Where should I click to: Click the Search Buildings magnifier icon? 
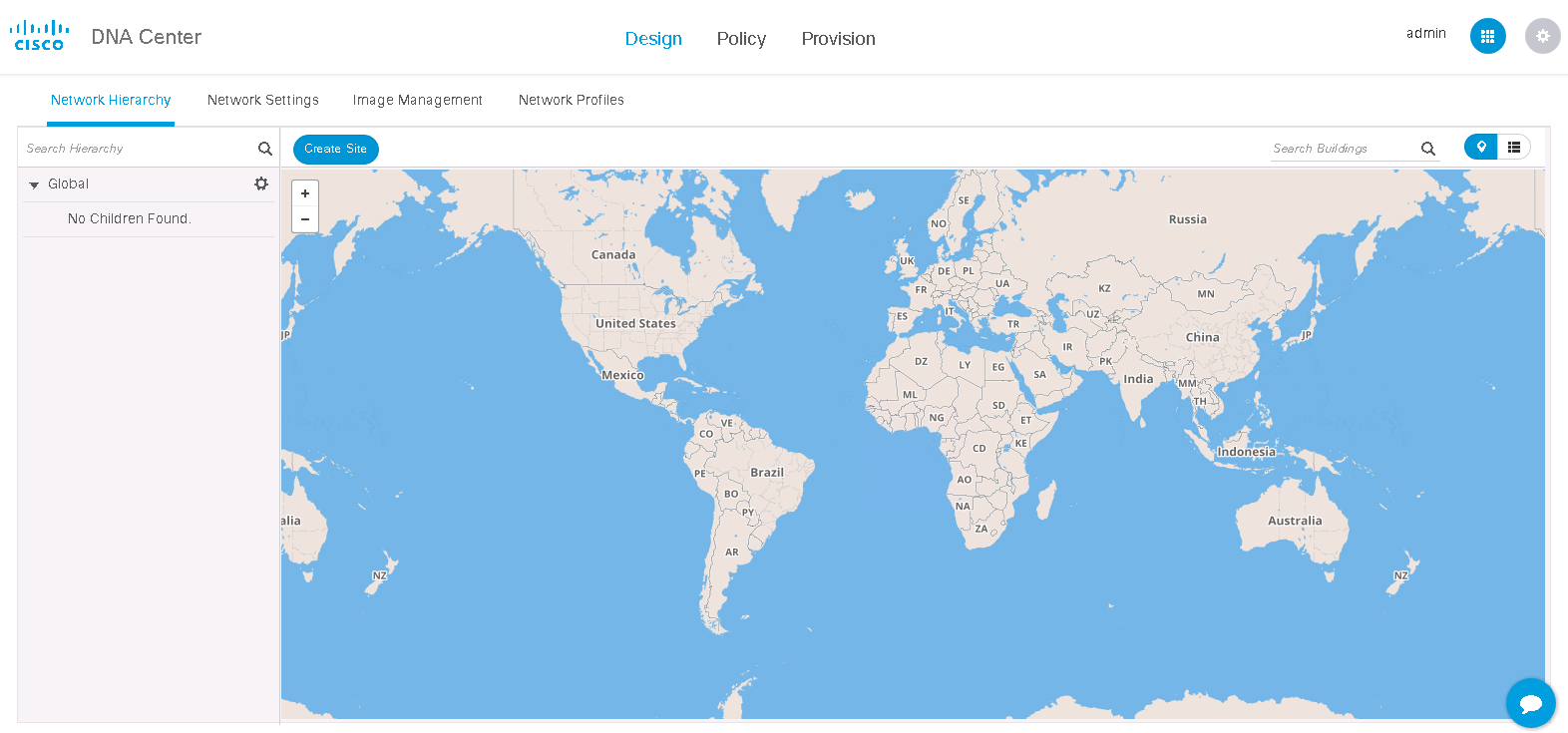[x=1428, y=149]
